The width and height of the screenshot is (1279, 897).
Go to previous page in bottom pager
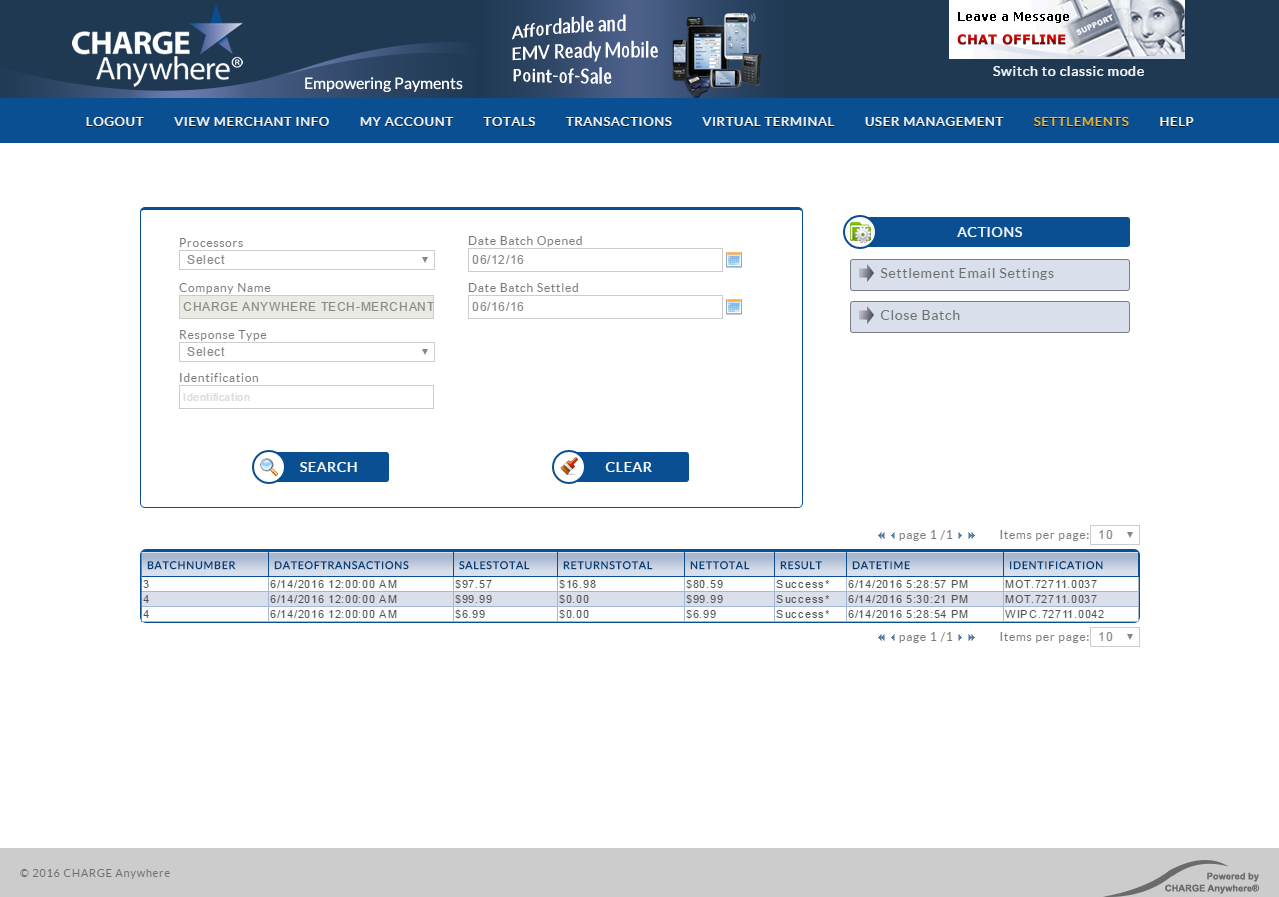(x=893, y=637)
